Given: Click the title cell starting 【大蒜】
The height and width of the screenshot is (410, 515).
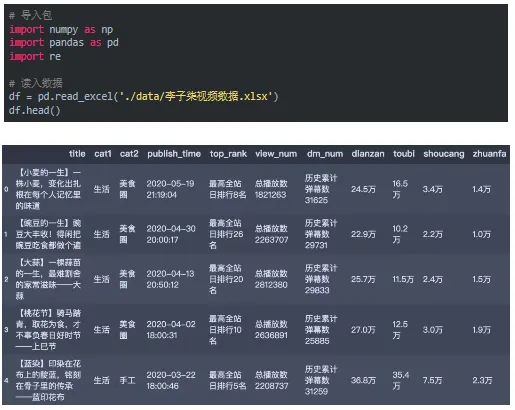Looking at the screenshot, I should click(48, 279).
